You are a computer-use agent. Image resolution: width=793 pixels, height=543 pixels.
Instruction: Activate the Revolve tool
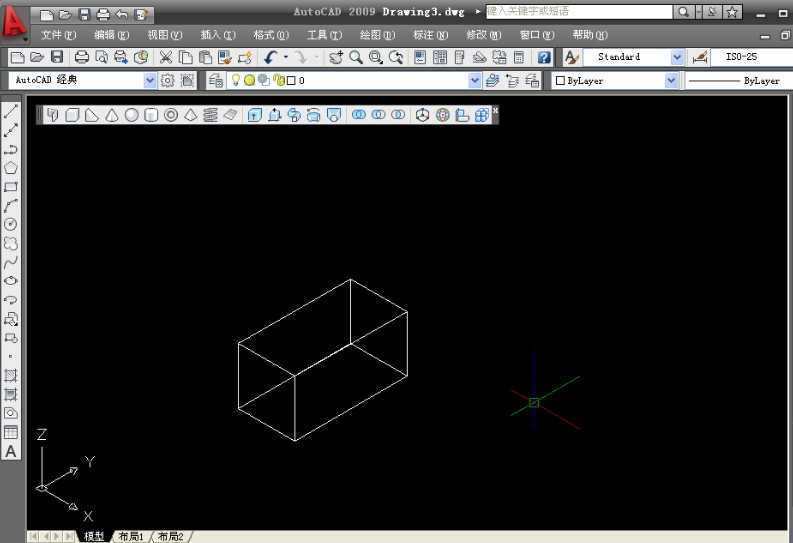coord(314,115)
